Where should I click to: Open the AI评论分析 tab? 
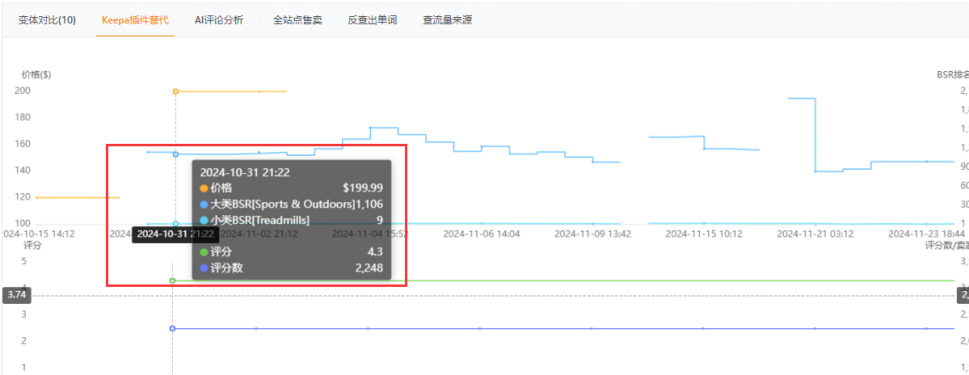219,20
